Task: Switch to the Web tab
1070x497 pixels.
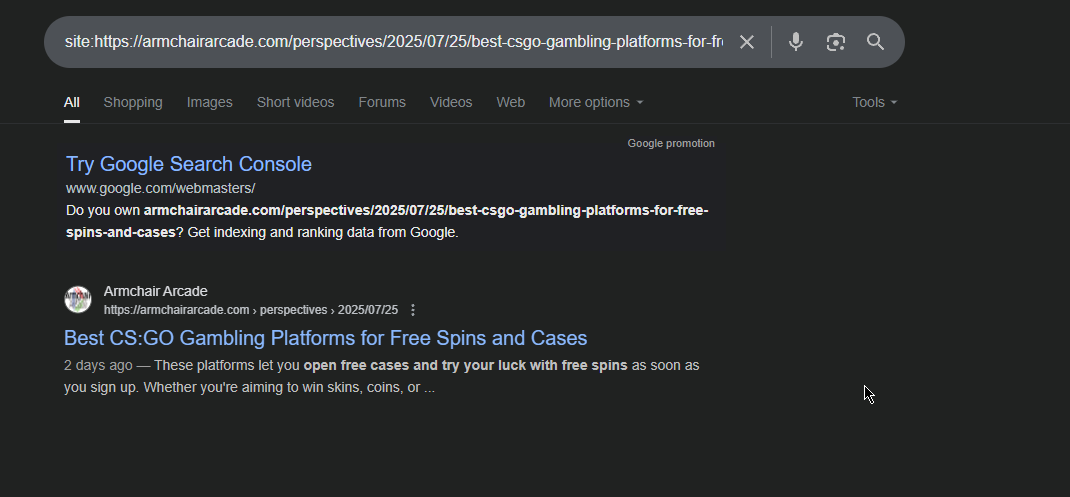Action: pos(510,102)
